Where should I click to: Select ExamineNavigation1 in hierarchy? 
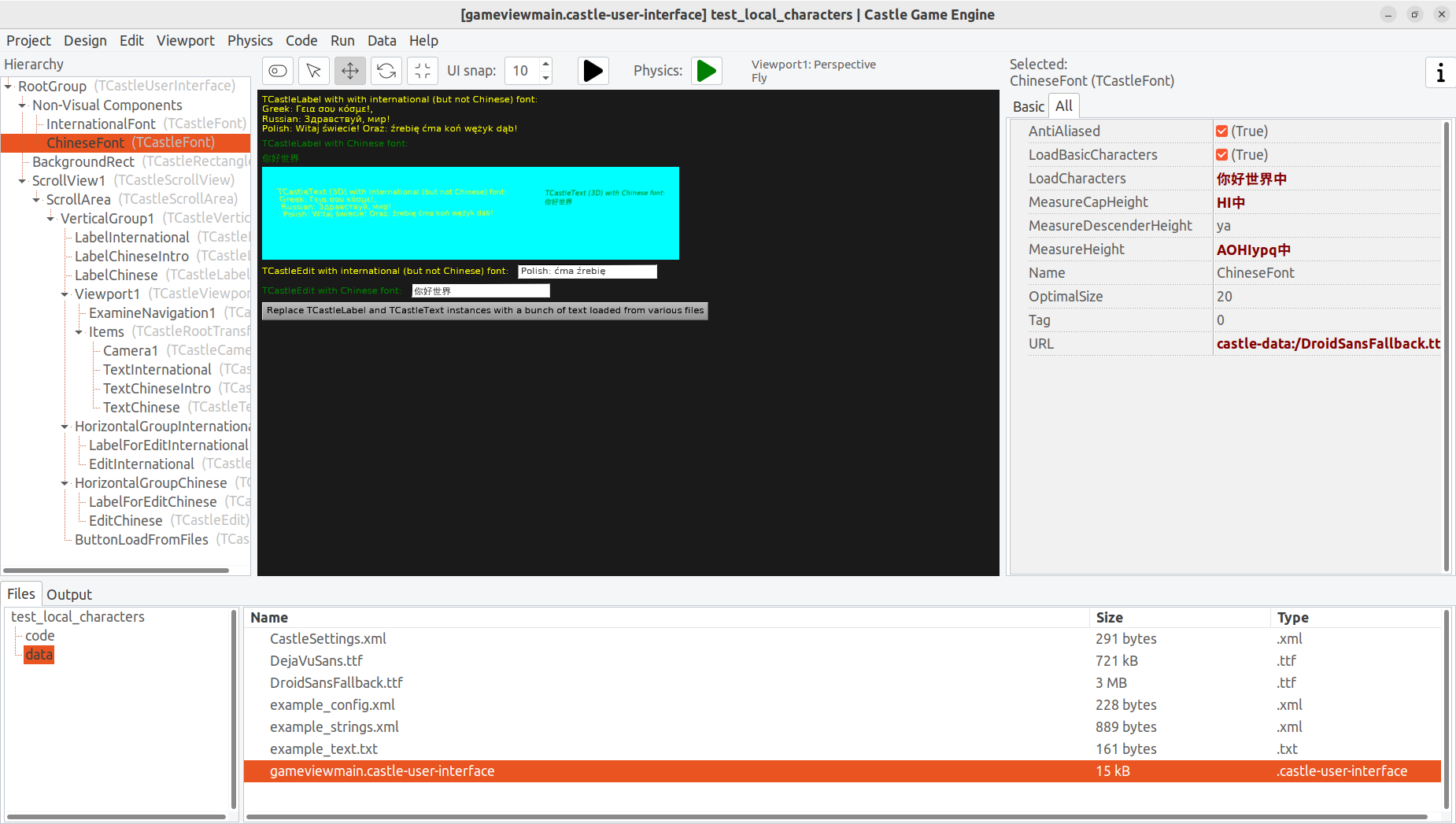point(152,312)
